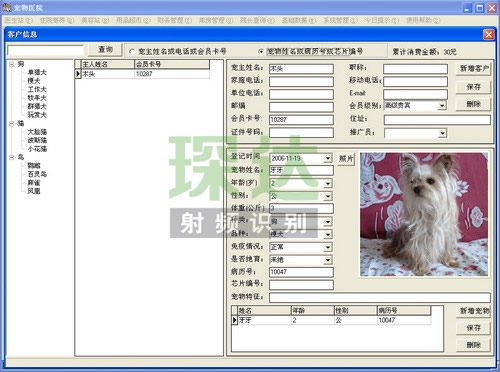Select radio option 宠主姓名或电话或会员卡号
500x372 pixels.
[x=132, y=52]
